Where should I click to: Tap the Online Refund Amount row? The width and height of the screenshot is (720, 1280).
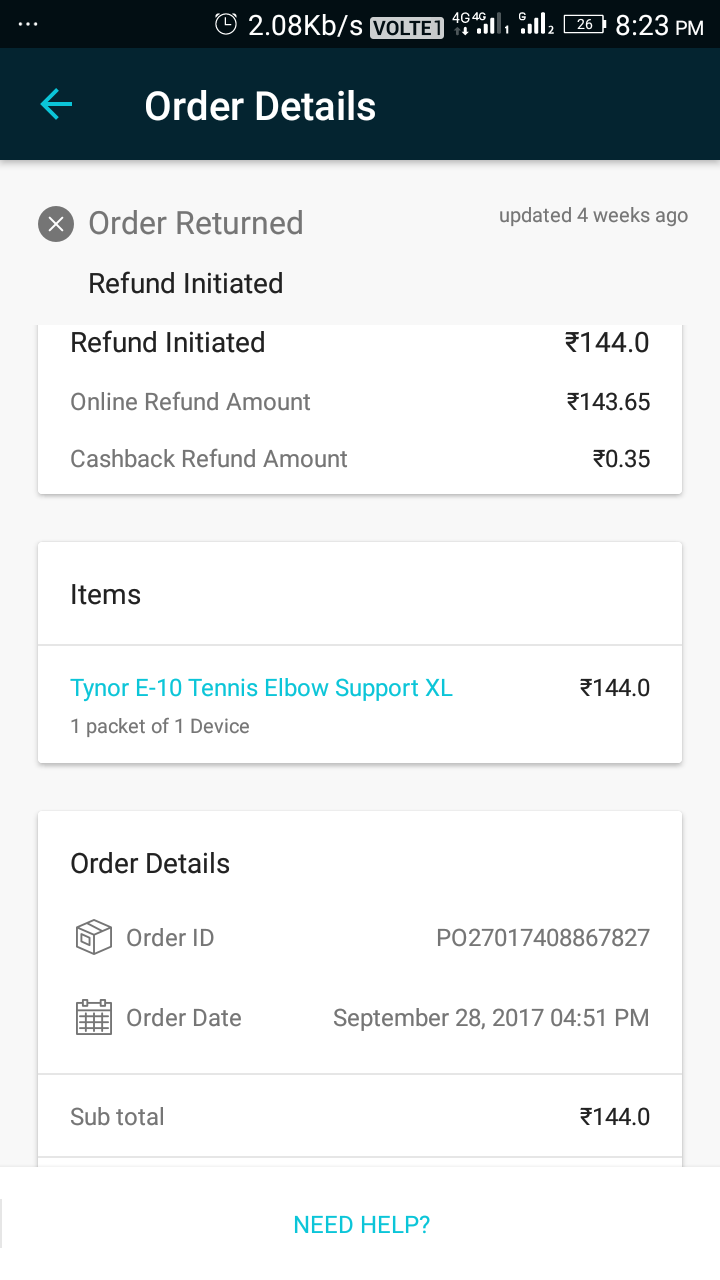(360, 402)
